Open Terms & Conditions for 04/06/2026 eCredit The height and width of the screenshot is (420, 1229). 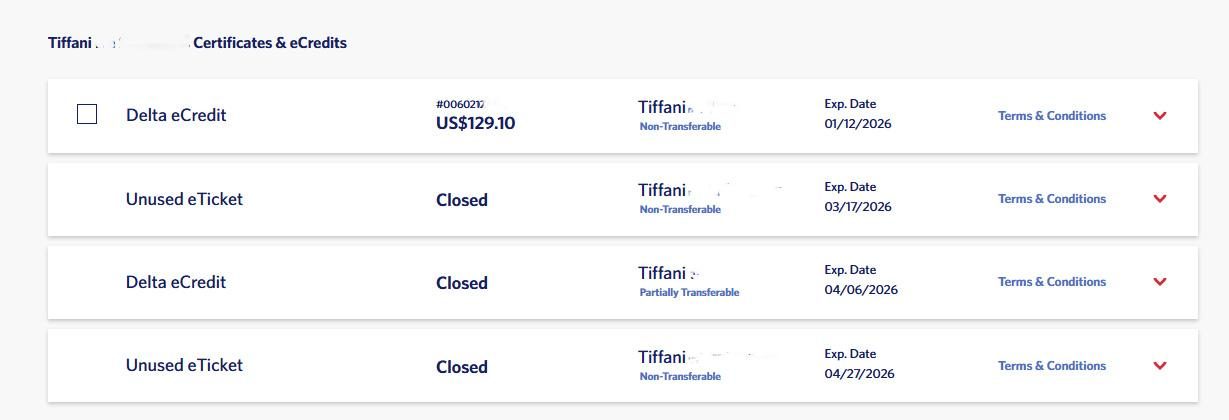tap(1051, 282)
